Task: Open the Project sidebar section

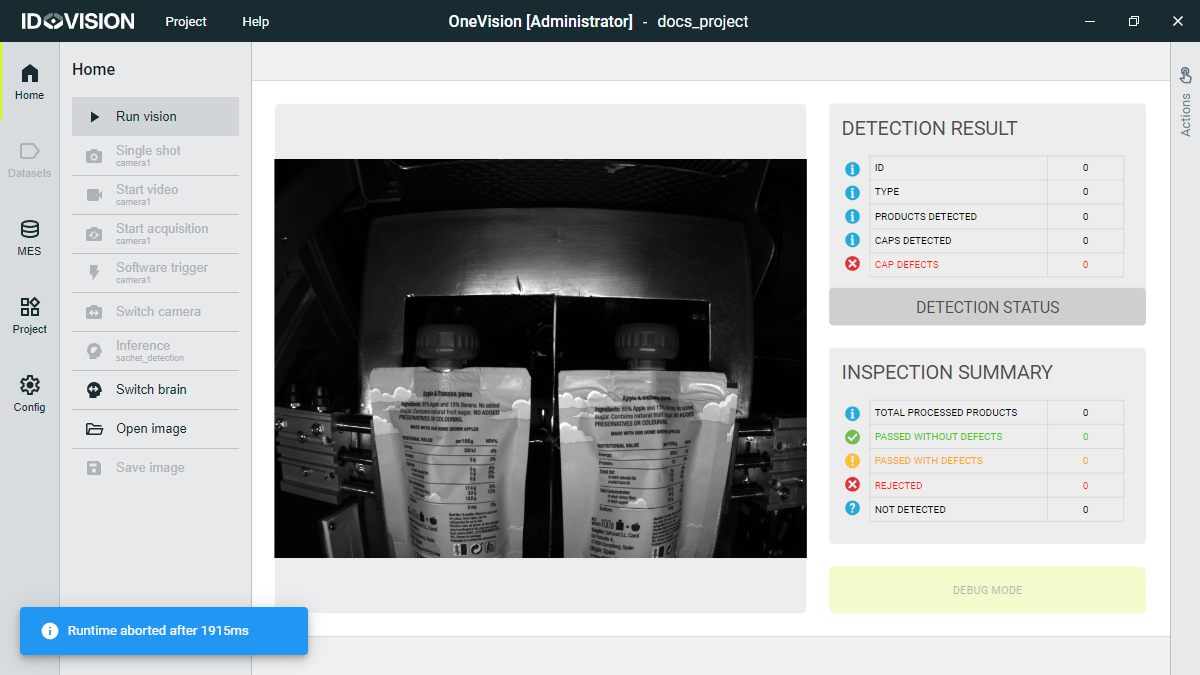Action: (x=30, y=316)
